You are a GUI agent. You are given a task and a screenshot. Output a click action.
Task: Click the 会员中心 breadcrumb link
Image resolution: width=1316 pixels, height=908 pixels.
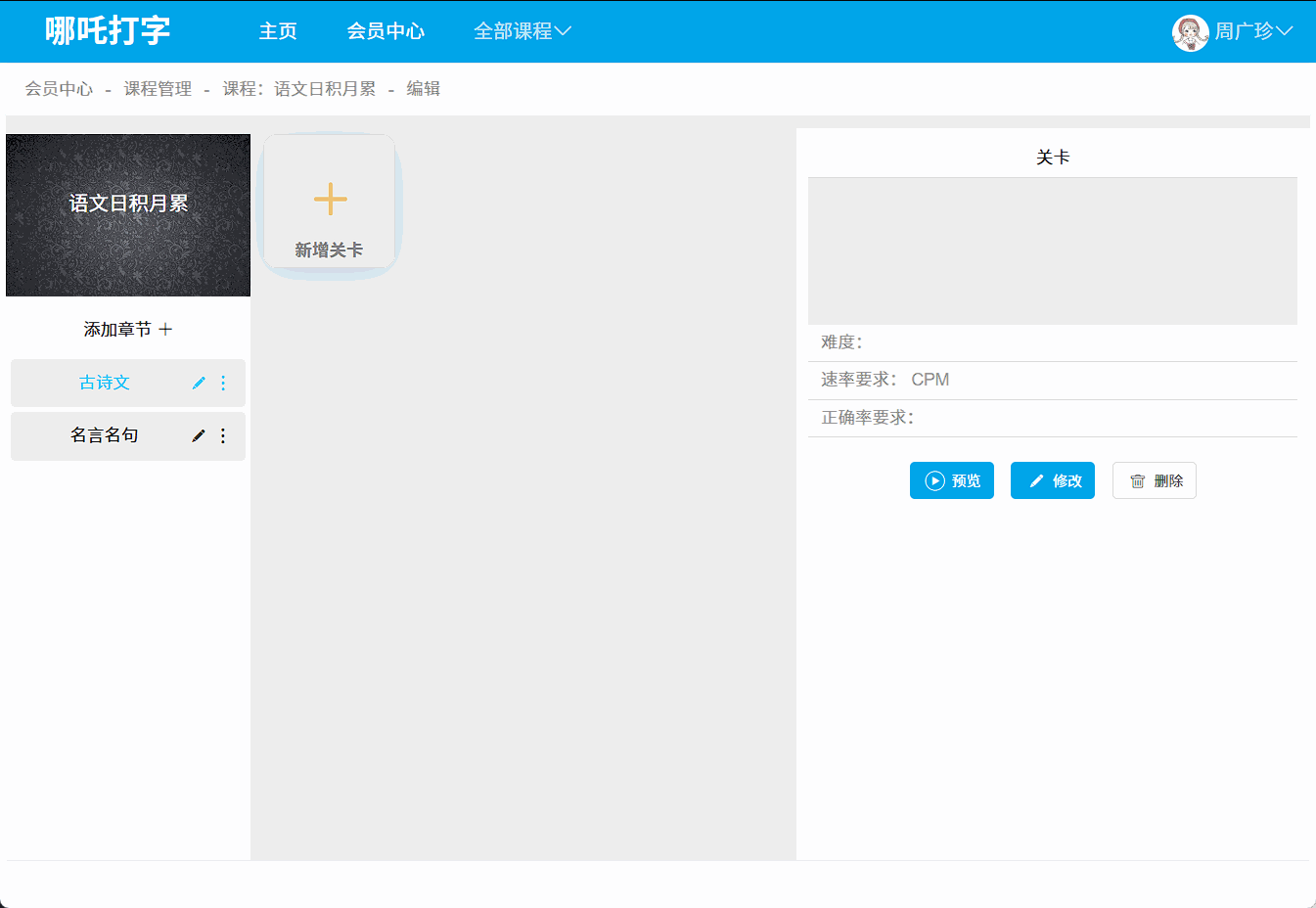[59, 89]
